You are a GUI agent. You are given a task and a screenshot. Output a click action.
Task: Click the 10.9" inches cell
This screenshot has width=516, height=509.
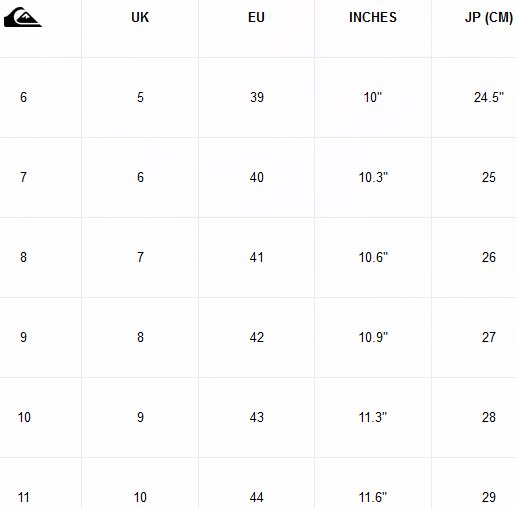click(373, 337)
